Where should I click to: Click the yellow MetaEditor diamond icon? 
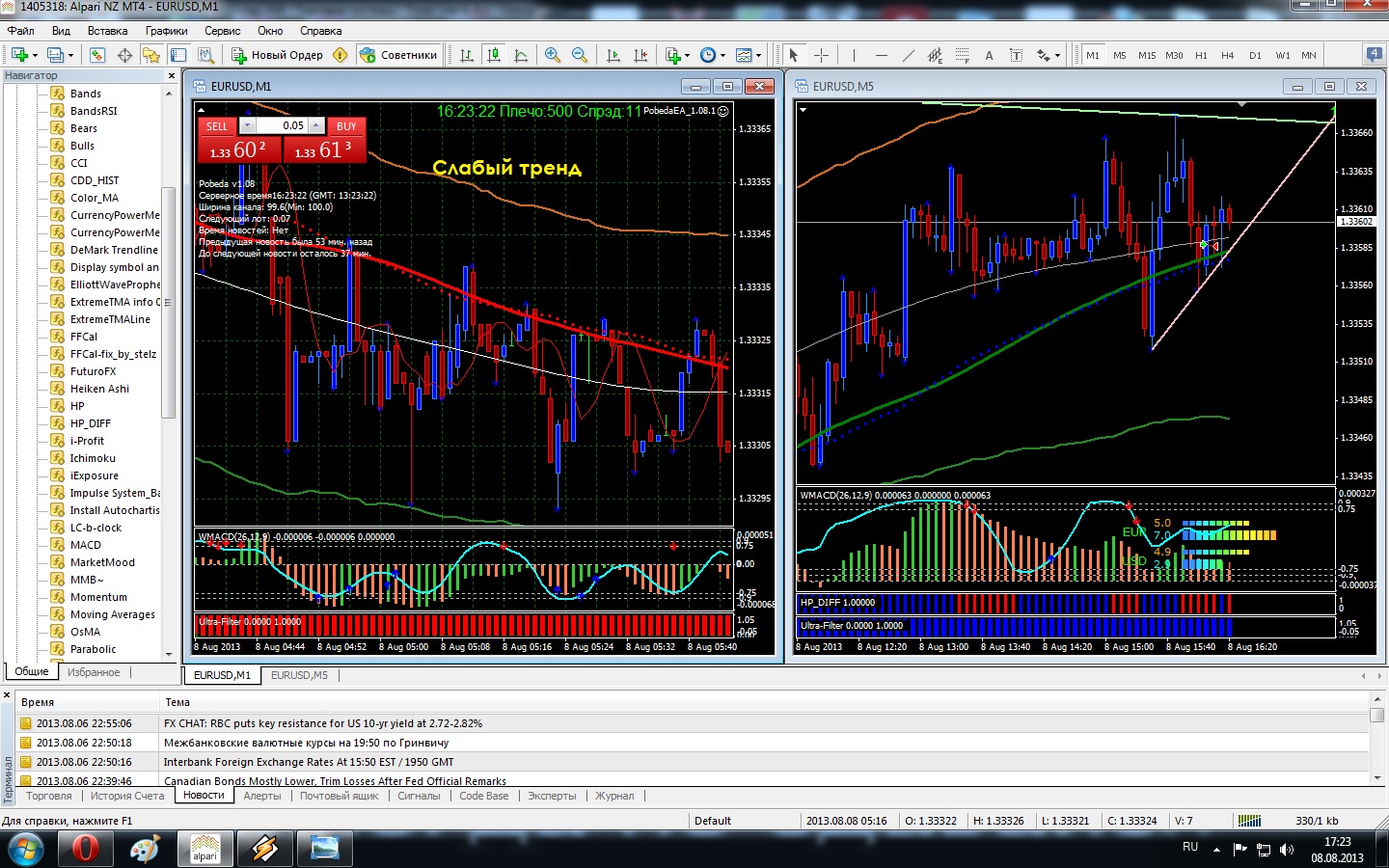point(340,55)
